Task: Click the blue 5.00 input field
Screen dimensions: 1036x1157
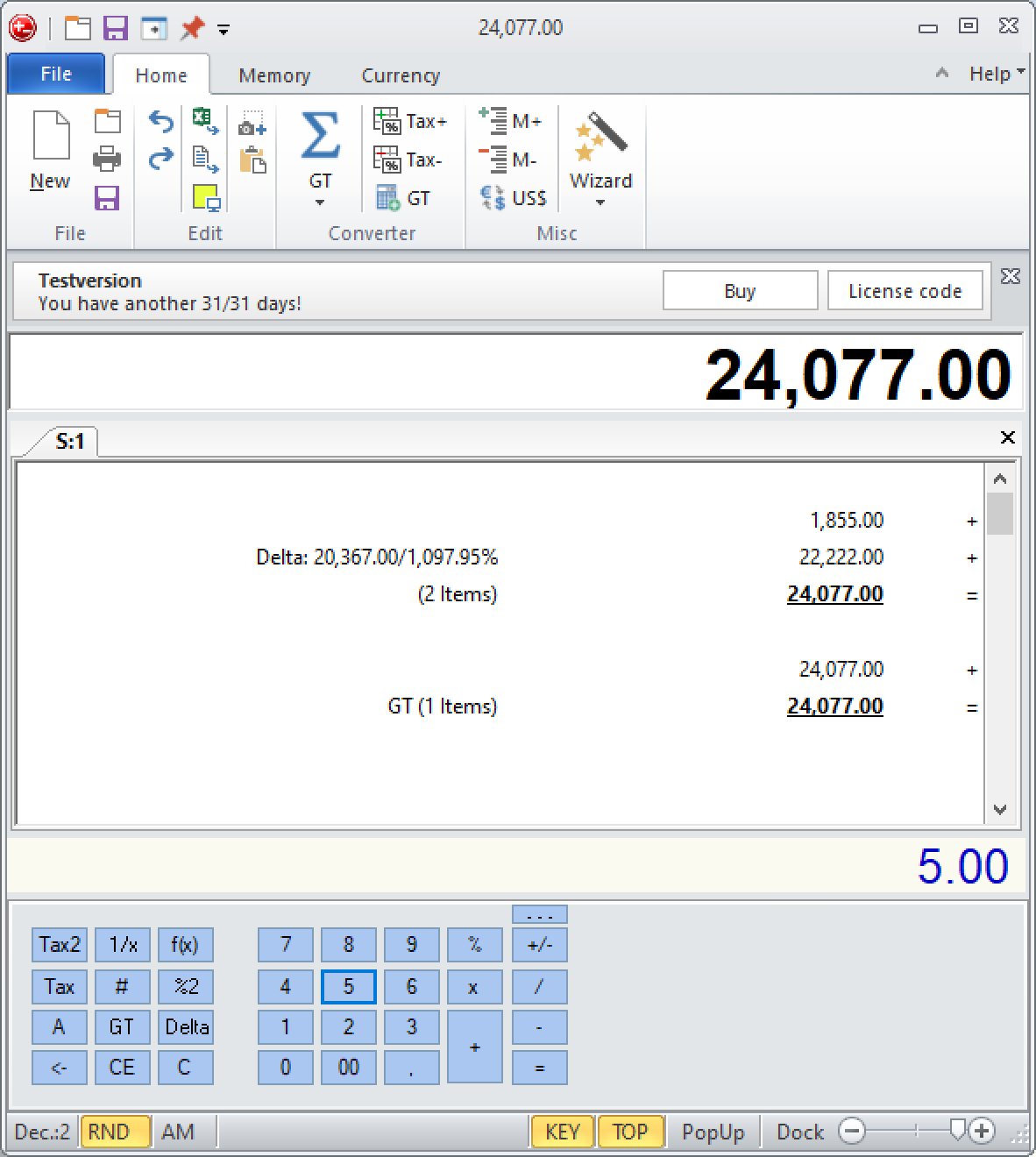Action: (x=517, y=866)
